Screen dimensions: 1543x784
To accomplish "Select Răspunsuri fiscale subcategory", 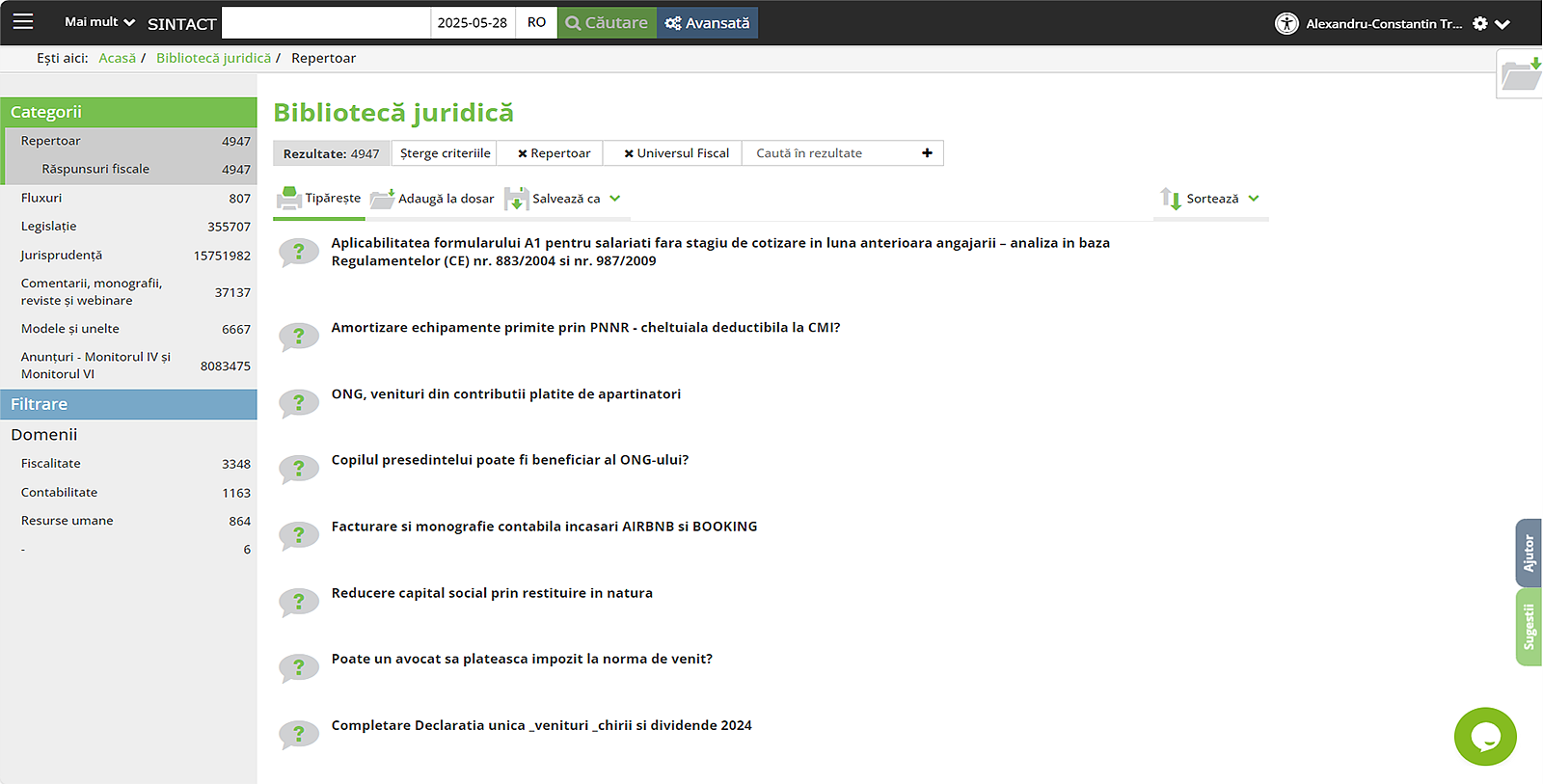I will pos(130,169).
